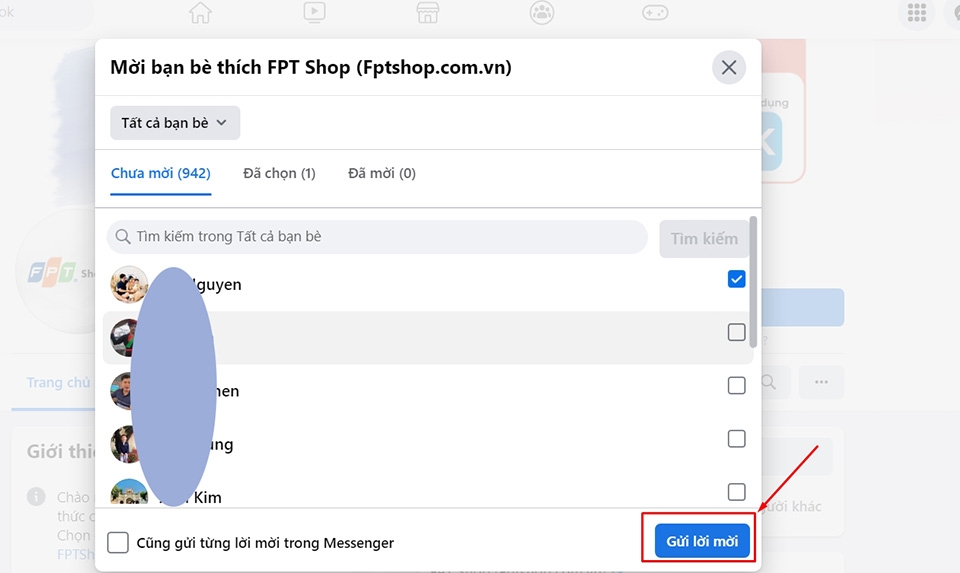960x573 pixels.
Task: Open "Trang chủ" tab on background page
Action: [x=58, y=383]
